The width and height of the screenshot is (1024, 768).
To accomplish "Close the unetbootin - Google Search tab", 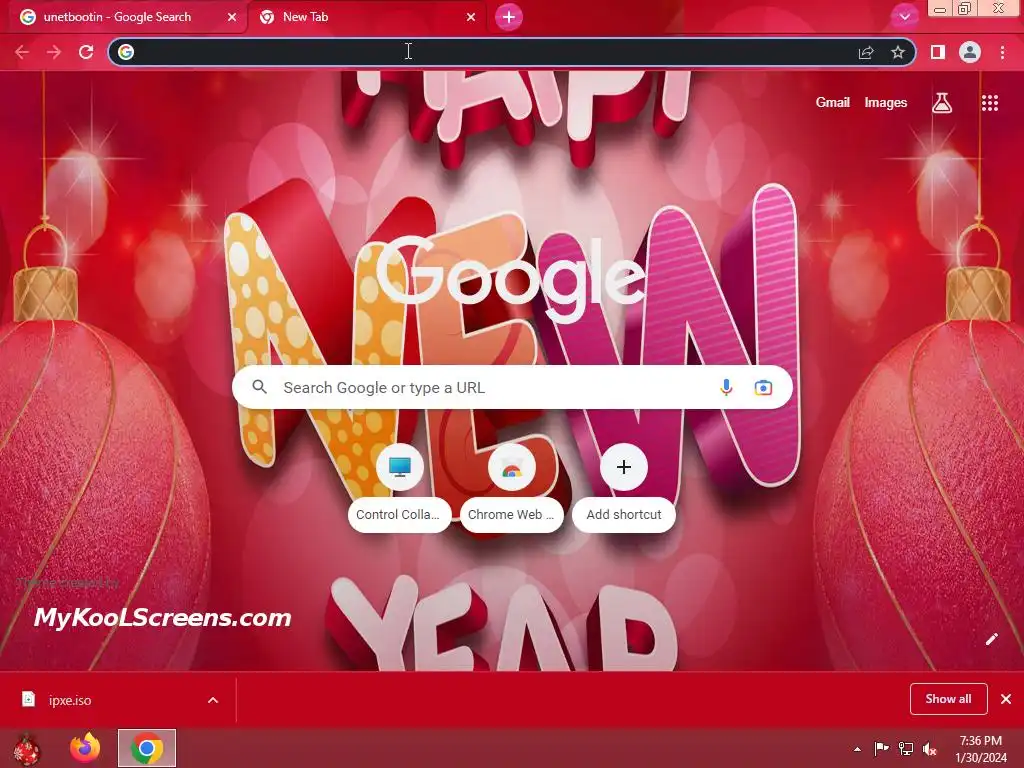I will tap(232, 18).
